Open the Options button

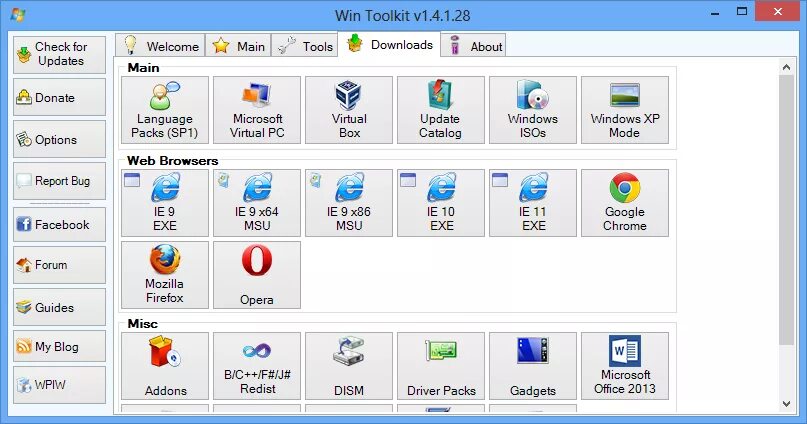(59, 139)
